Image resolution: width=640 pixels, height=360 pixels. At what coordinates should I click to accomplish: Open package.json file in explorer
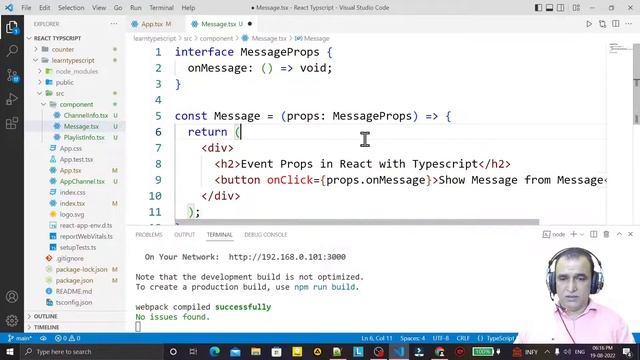pyautogui.click(x=74, y=280)
